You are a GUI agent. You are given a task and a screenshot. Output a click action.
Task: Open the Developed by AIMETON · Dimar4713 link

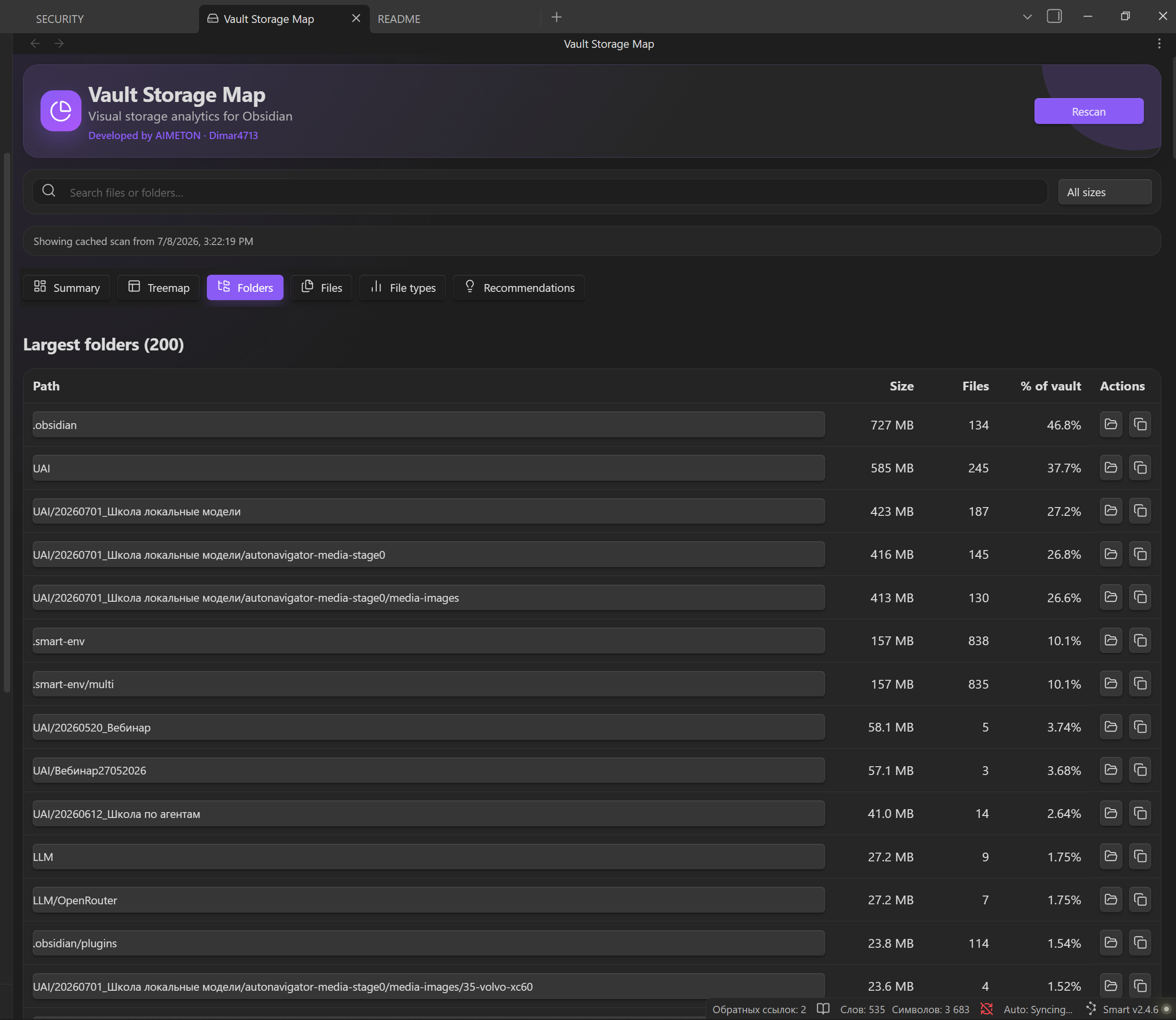coord(173,136)
